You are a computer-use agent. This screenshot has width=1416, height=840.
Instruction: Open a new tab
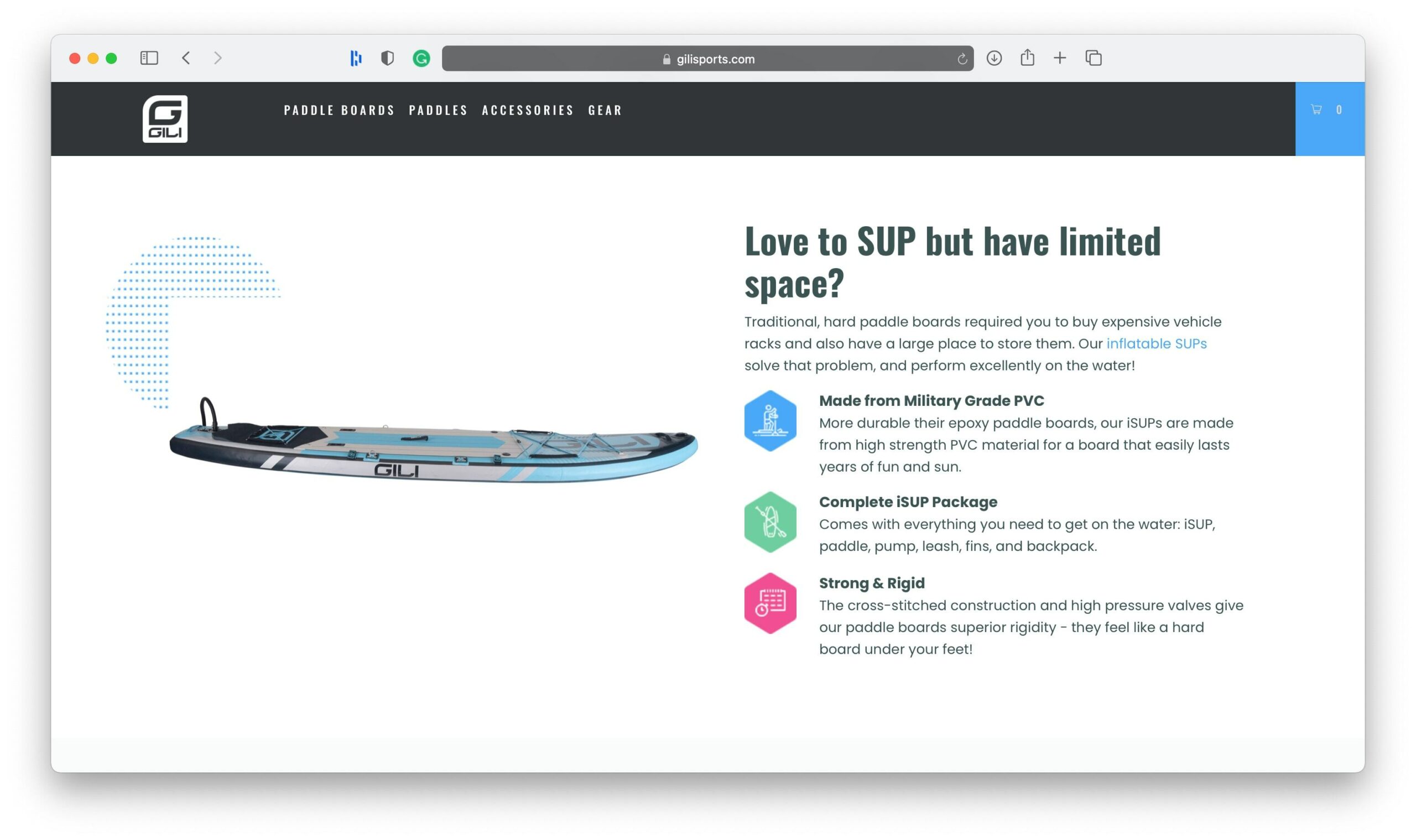[x=1059, y=58]
